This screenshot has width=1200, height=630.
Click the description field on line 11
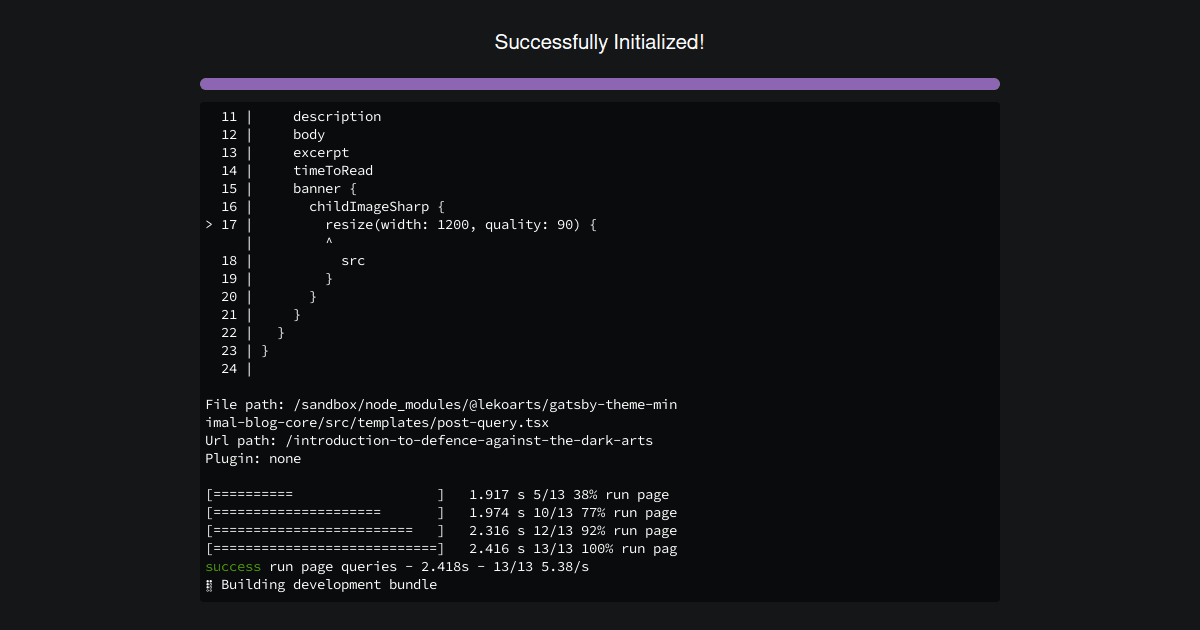tap(336, 116)
